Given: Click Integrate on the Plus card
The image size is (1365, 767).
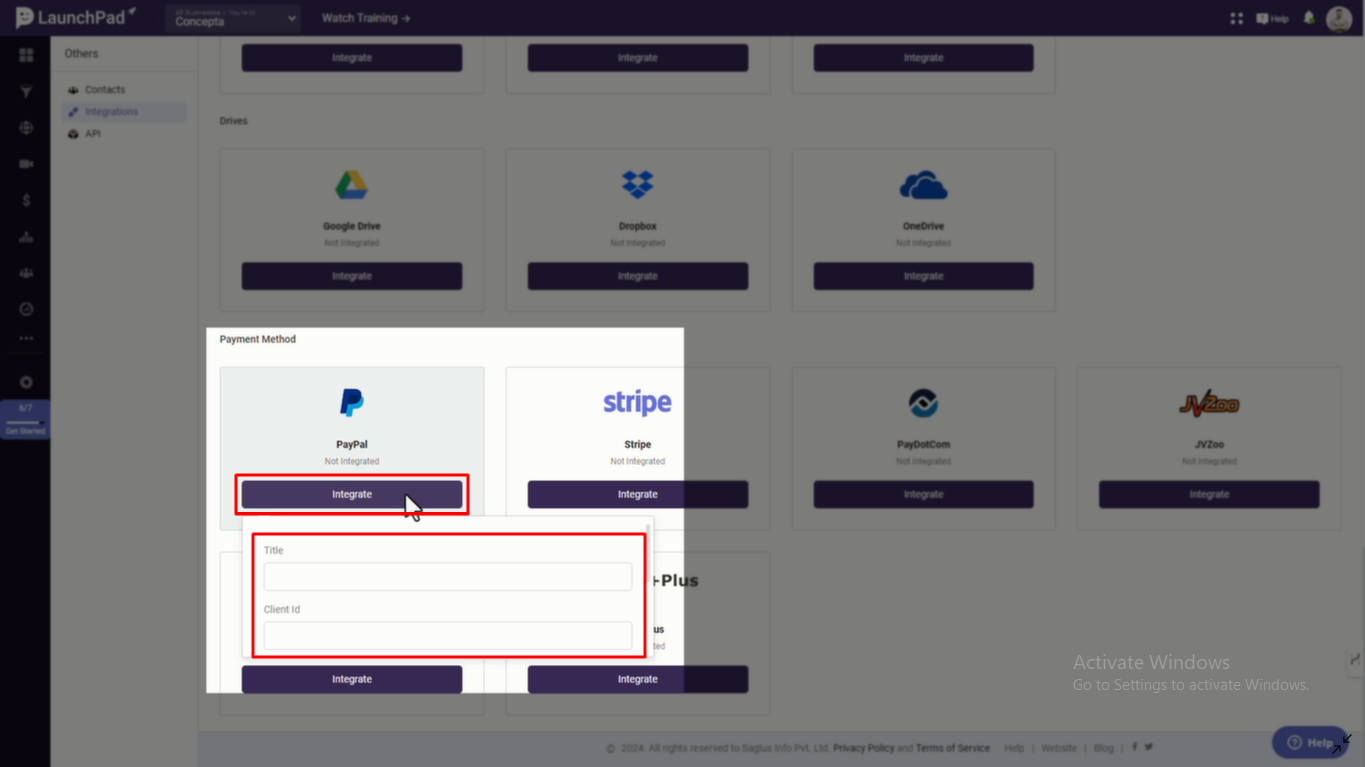Looking at the screenshot, I should pyautogui.click(x=638, y=679).
